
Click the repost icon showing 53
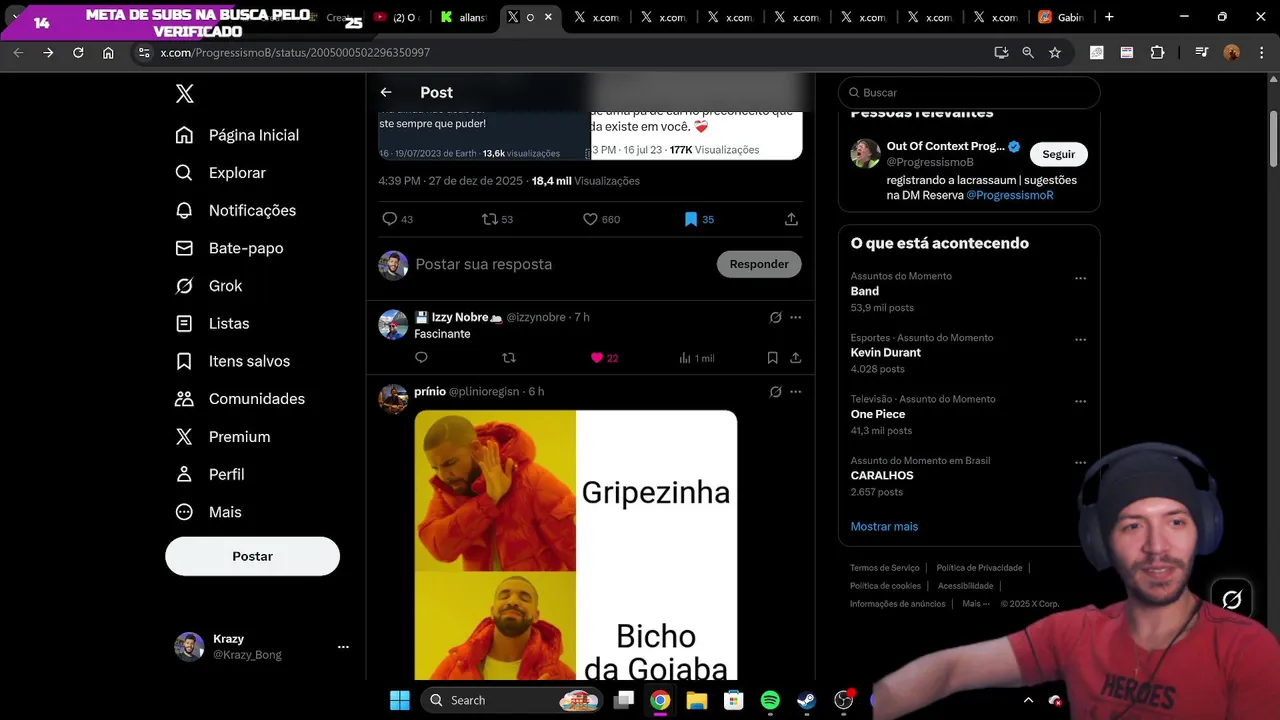tap(490, 219)
